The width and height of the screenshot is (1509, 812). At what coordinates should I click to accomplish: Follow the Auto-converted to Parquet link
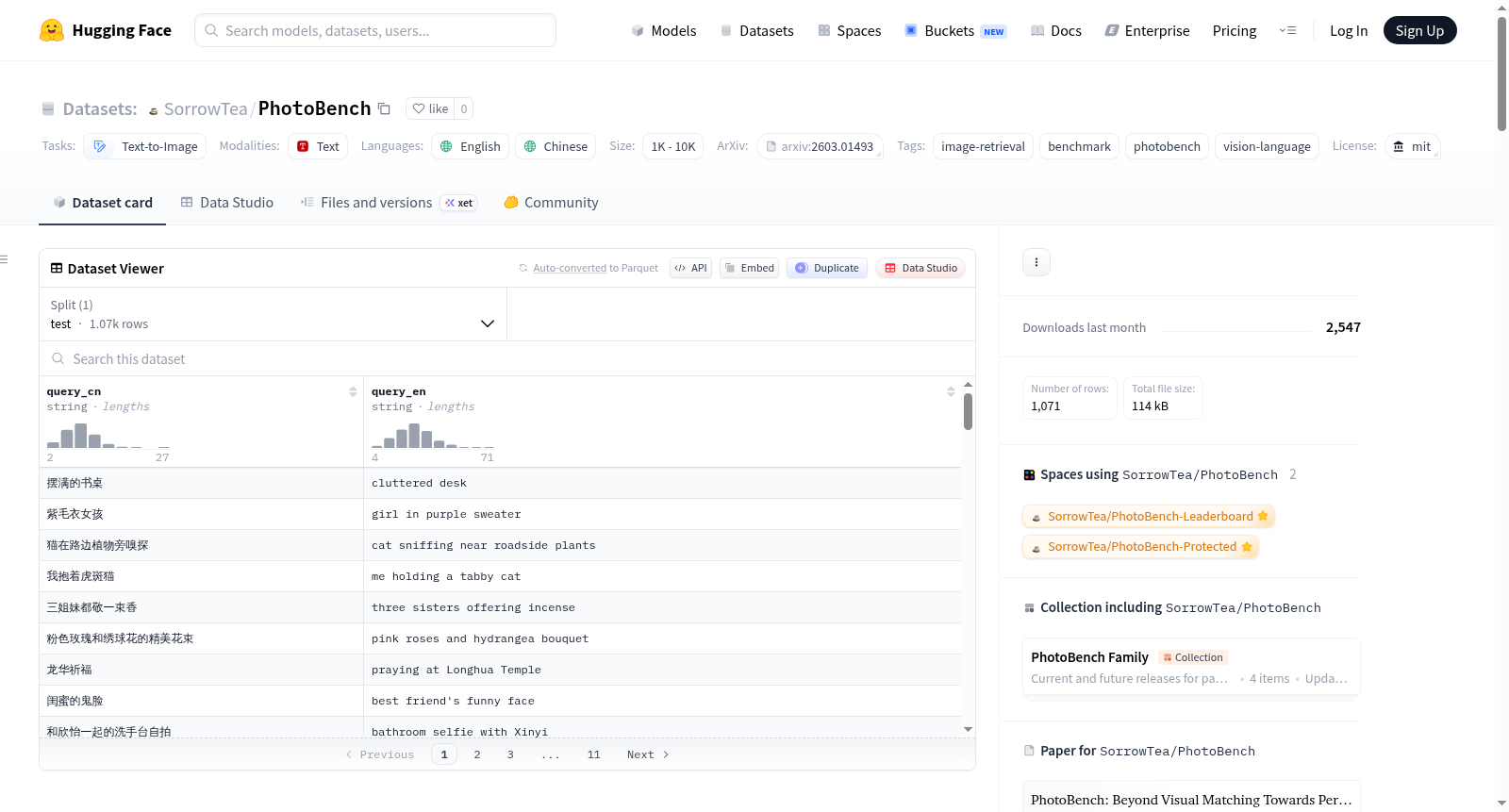(x=570, y=268)
